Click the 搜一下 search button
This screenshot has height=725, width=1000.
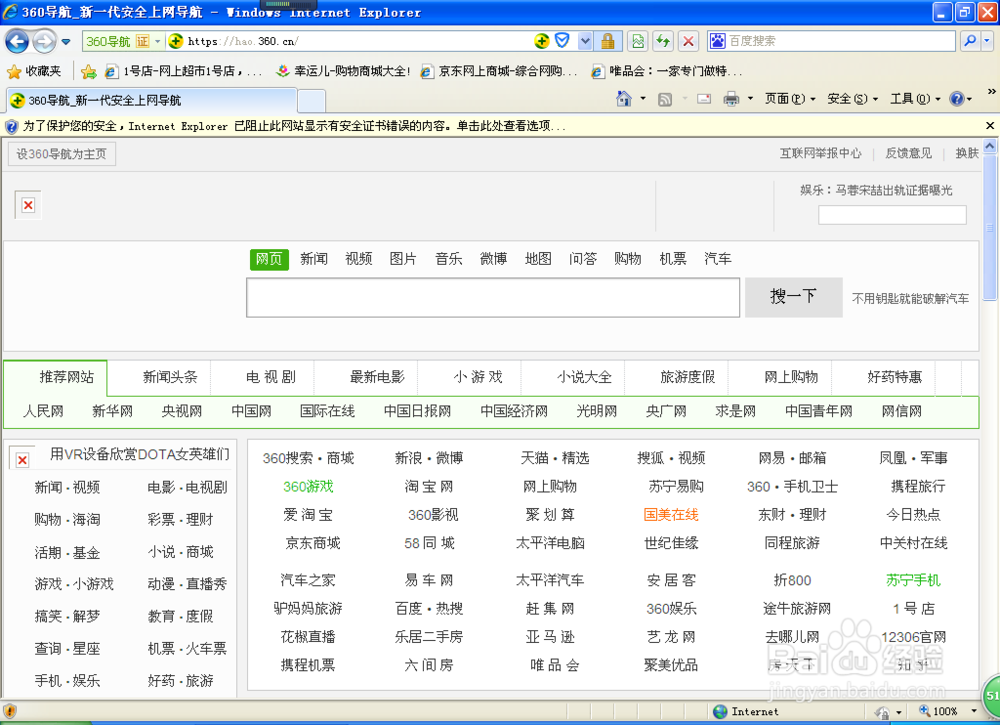(793, 297)
